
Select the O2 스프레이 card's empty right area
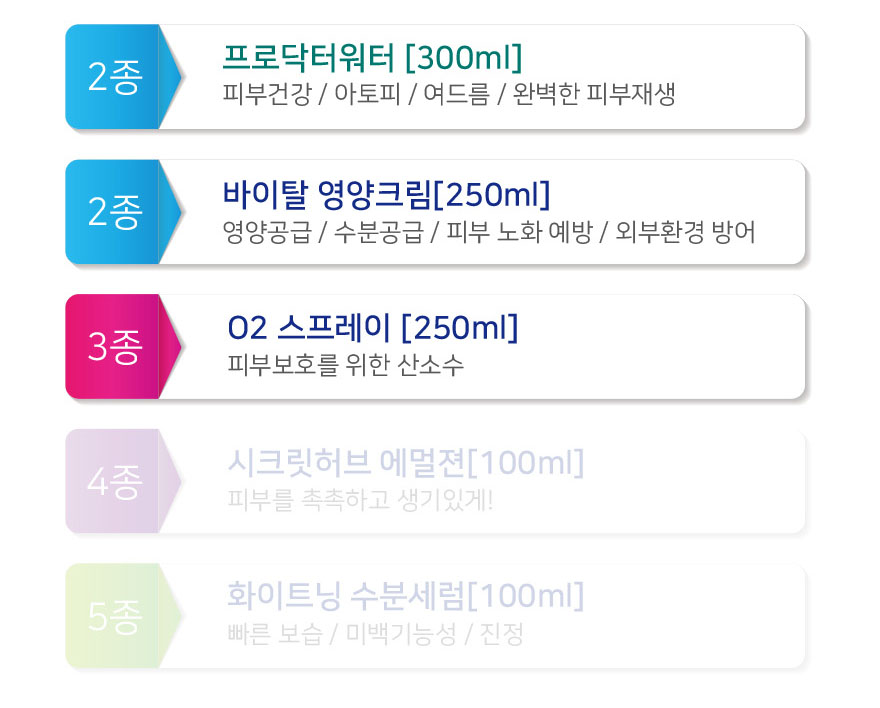tap(662, 347)
